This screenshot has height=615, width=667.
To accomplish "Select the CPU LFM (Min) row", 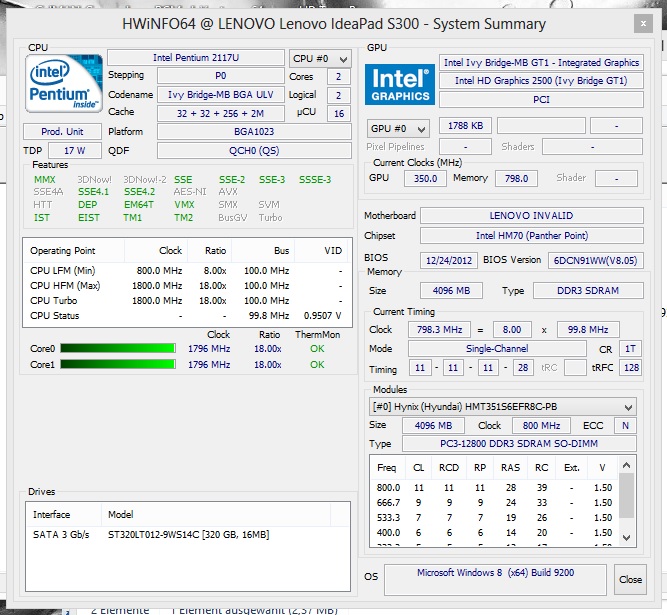I will 187,270.
